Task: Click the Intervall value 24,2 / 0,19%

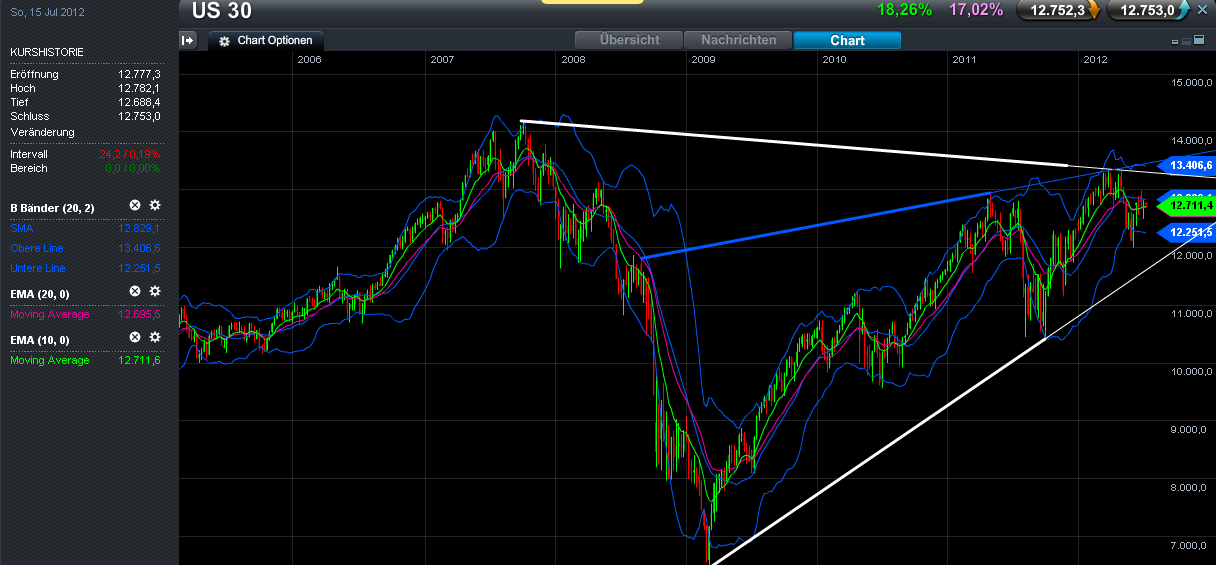Action: click(x=130, y=154)
